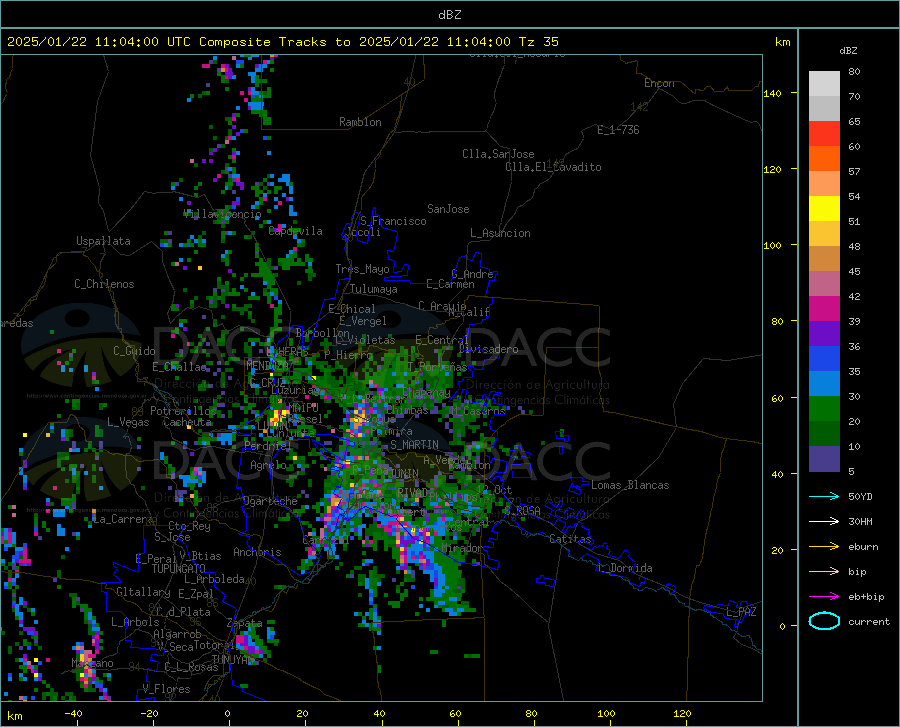Click the 'Tz 35' threshold text in header
The height and width of the screenshot is (727, 900).
pos(538,42)
